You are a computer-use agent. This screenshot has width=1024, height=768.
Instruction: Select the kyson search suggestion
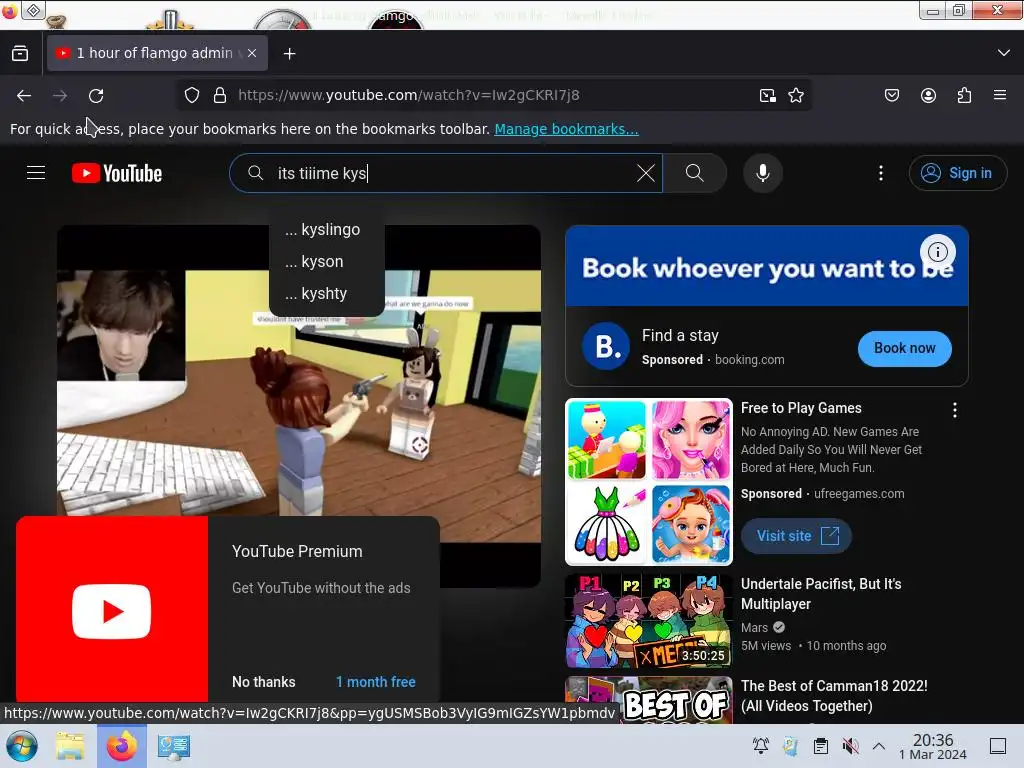pos(327,261)
